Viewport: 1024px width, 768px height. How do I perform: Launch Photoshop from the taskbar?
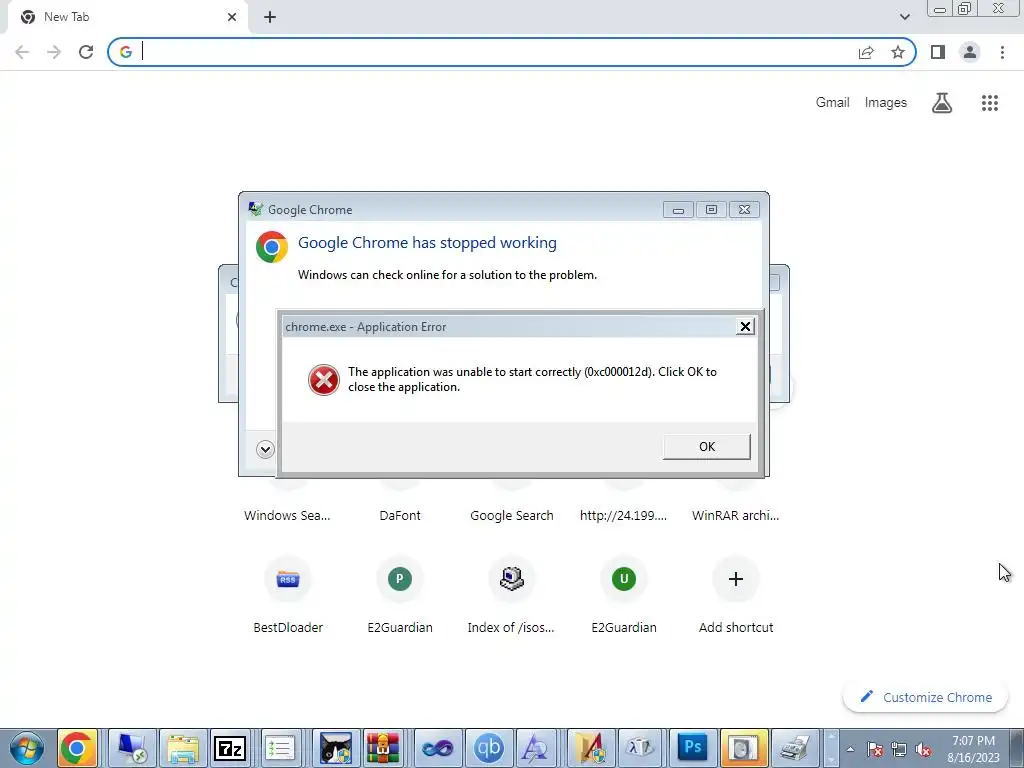[692, 748]
